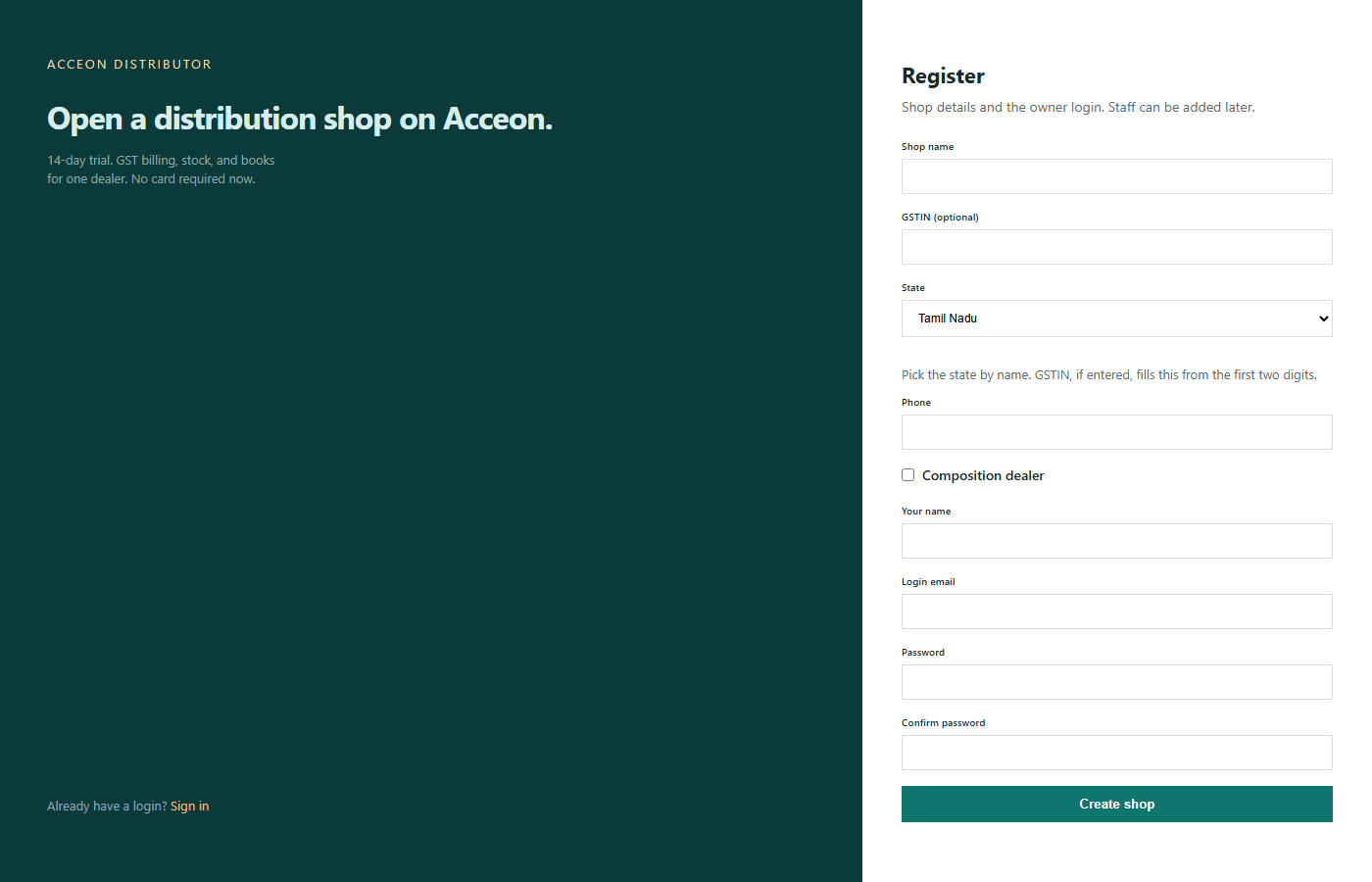
Task: Click the Register heading
Action: pos(943,76)
